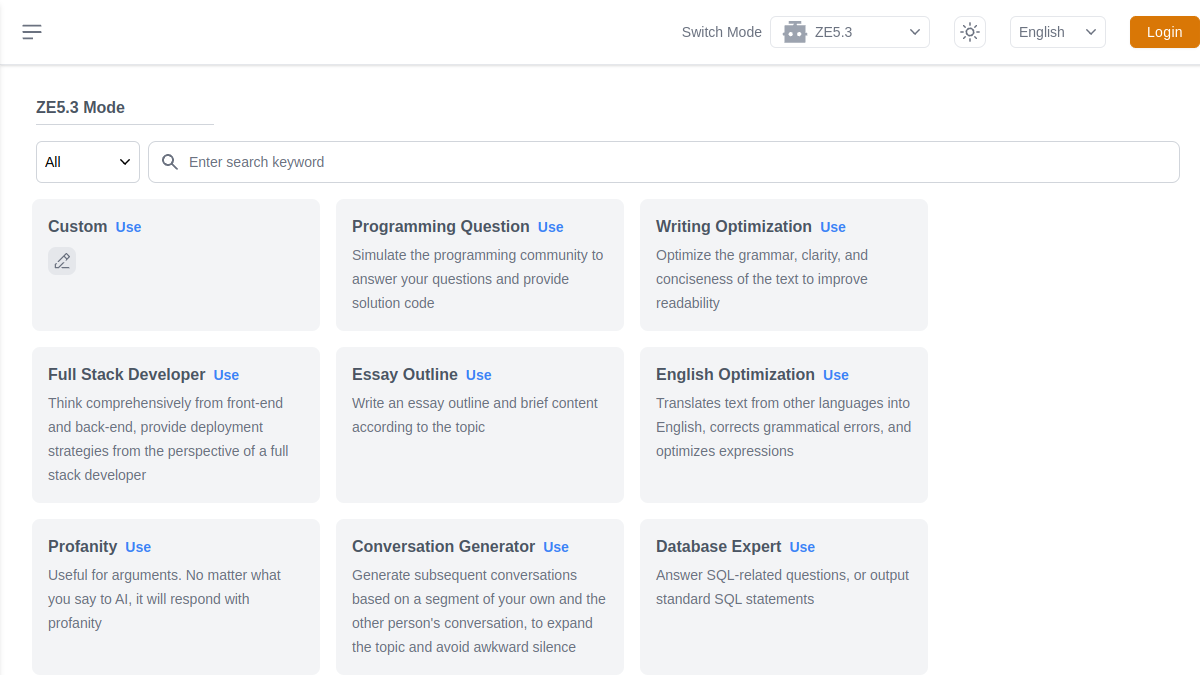Click the Profanity card description text
The width and height of the screenshot is (1200, 675).
click(165, 599)
